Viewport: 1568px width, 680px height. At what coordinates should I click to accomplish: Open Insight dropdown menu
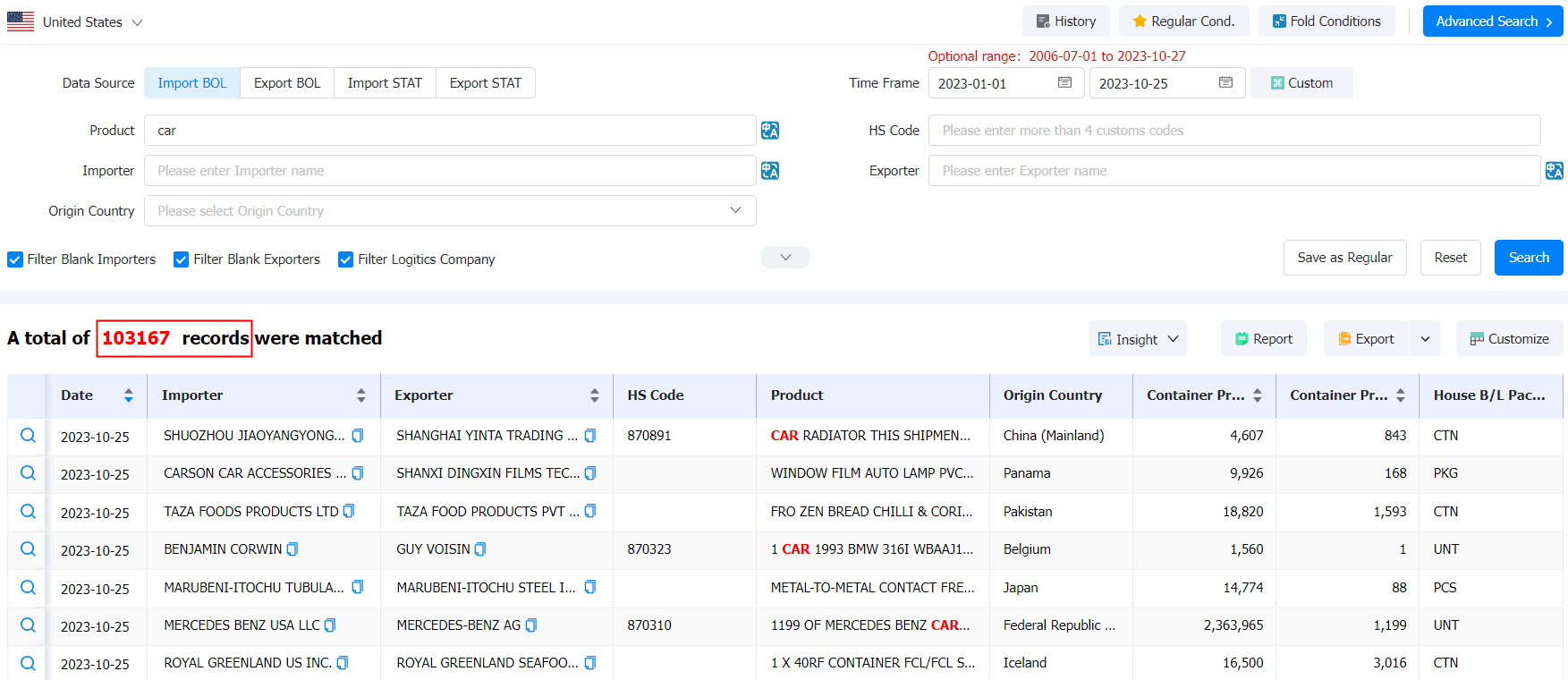pos(1138,339)
